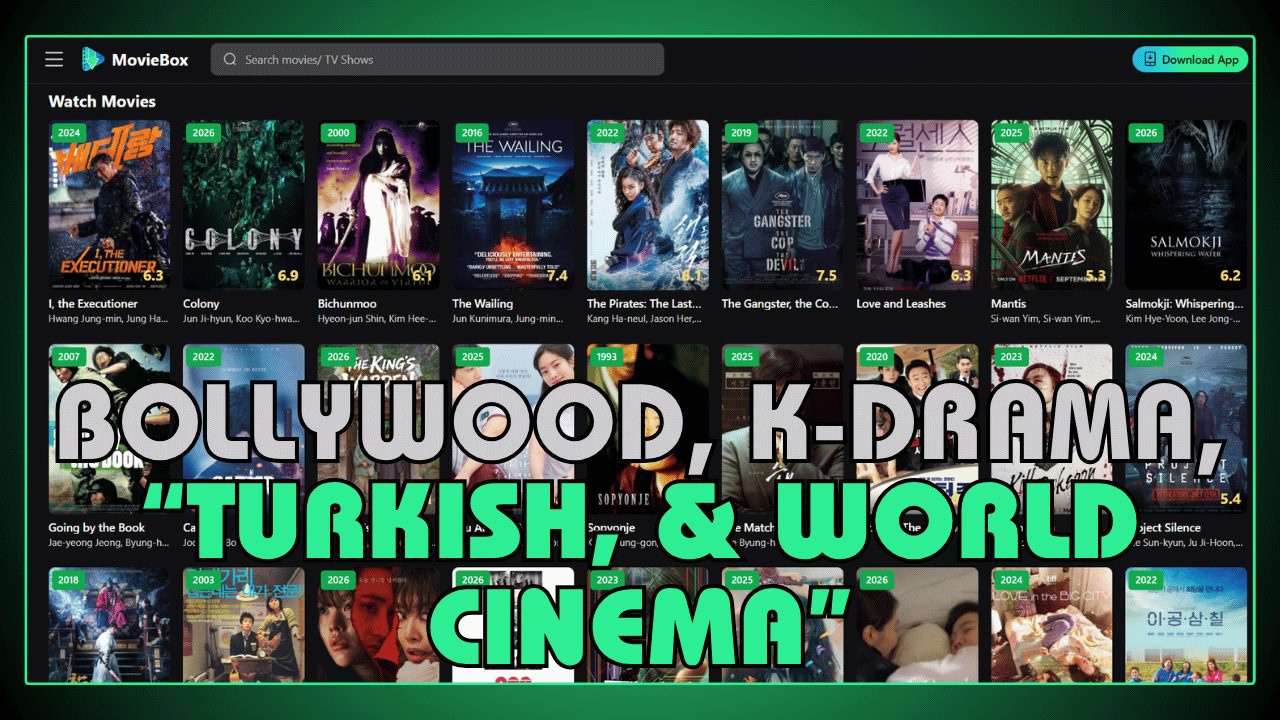Click the search magnifier icon

pyautogui.click(x=230, y=59)
